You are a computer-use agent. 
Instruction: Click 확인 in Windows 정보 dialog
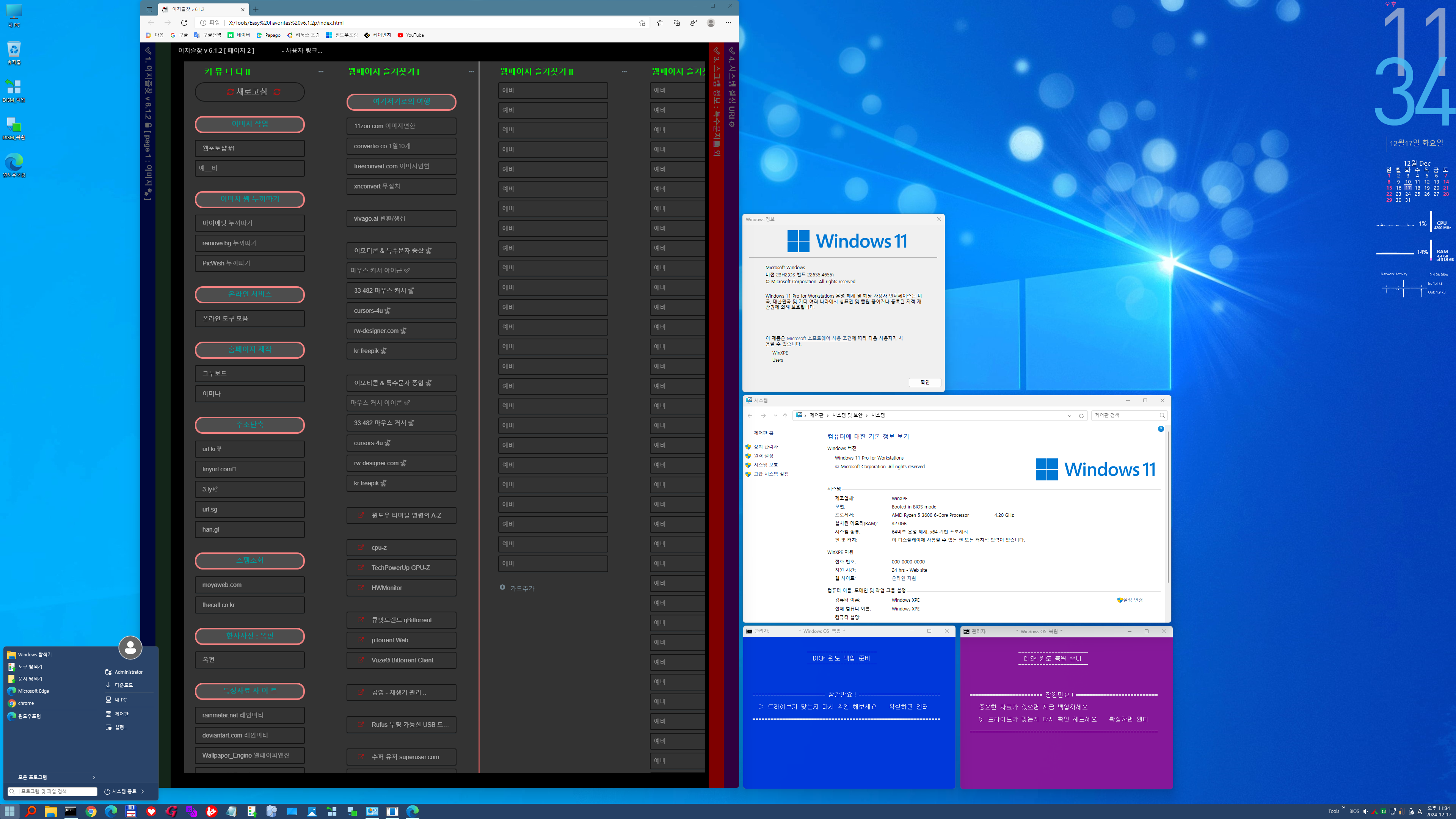point(925,383)
